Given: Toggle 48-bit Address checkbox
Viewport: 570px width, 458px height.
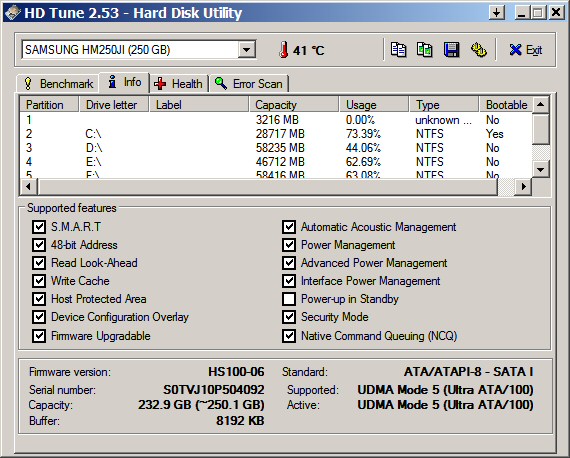Looking at the screenshot, I should point(39,245).
